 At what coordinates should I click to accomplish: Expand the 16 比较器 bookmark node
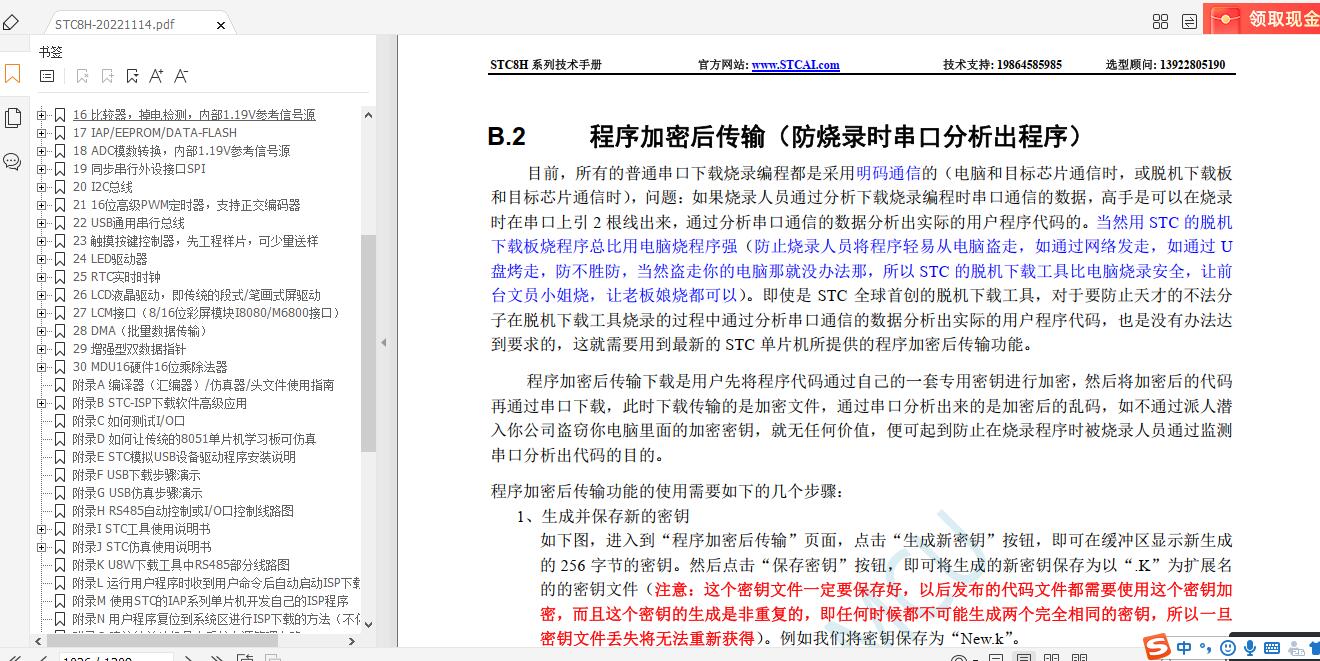click(x=42, y=115)
